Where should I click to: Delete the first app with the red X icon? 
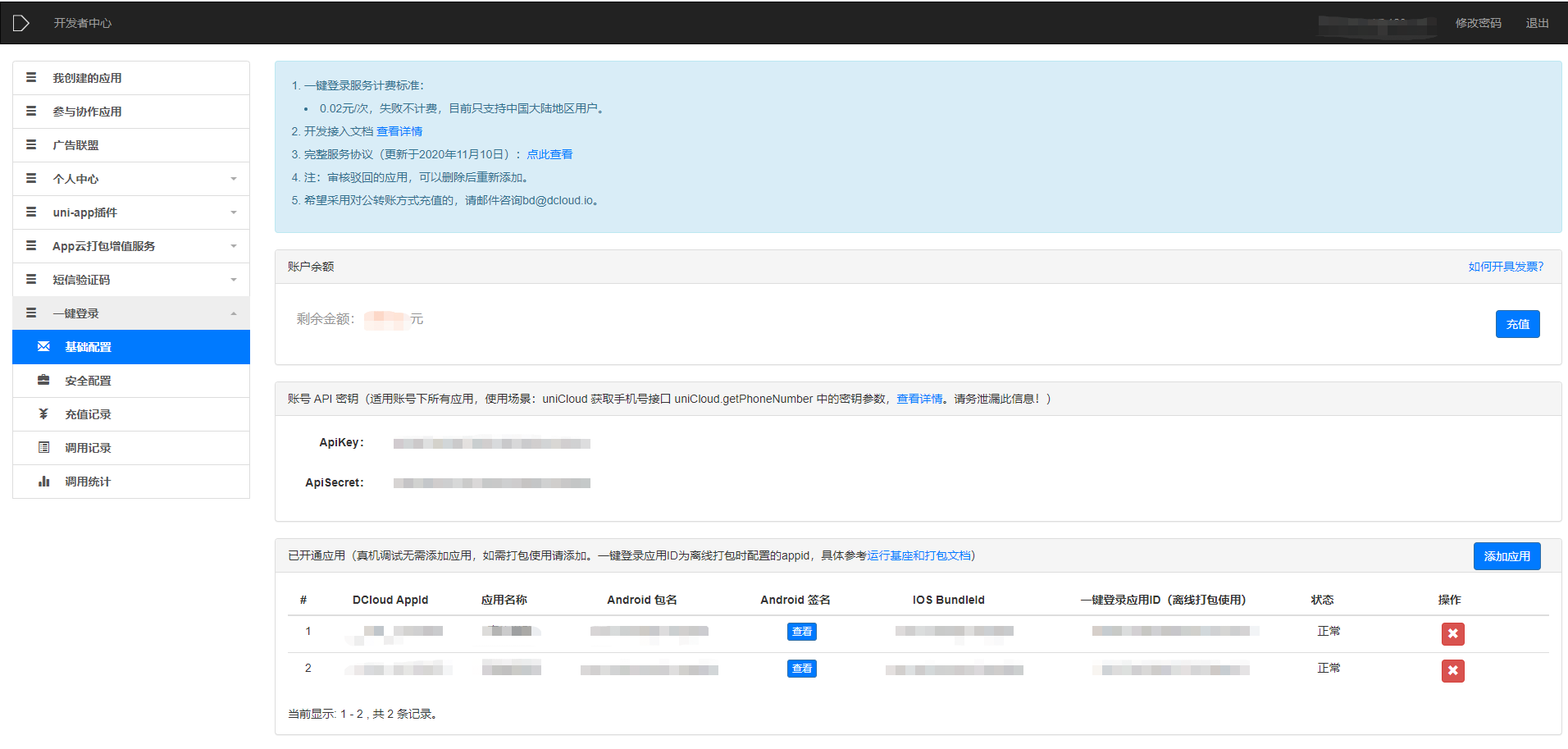[1452, 633]
